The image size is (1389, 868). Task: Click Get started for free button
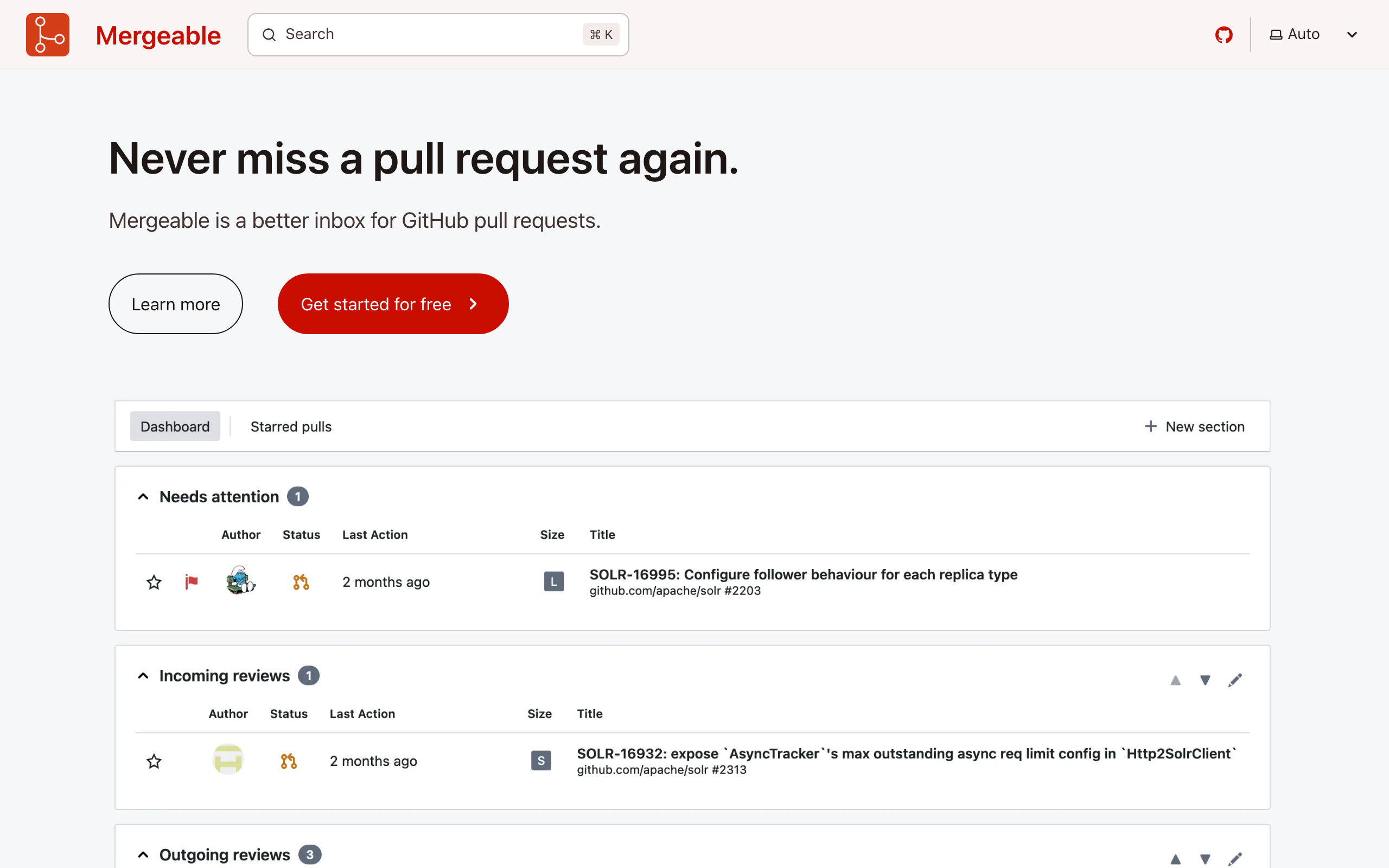(x=393, y=304)
